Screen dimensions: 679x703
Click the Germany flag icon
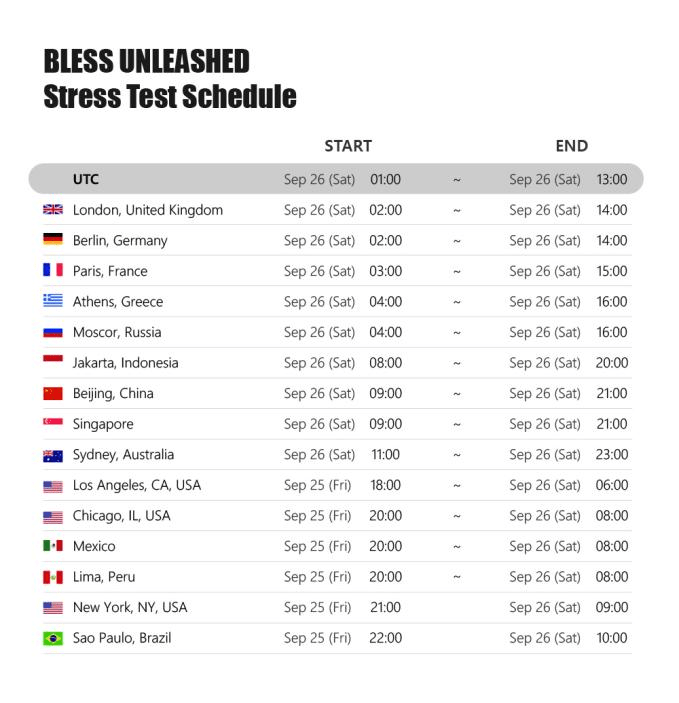(53, 239)
